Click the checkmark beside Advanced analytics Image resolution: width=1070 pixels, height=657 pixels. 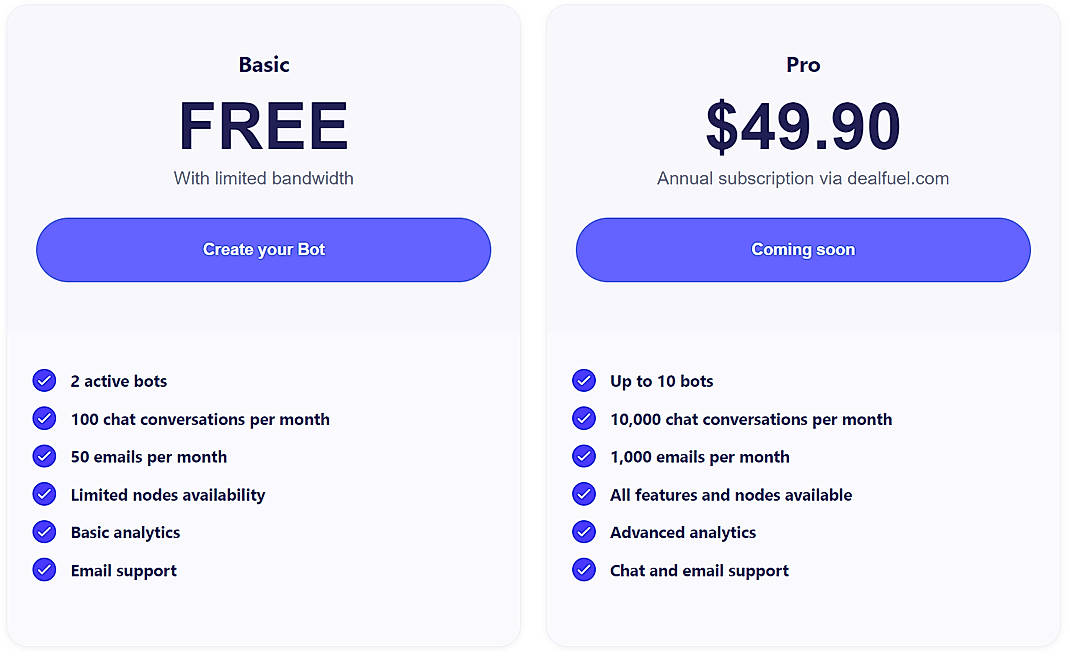584,532
